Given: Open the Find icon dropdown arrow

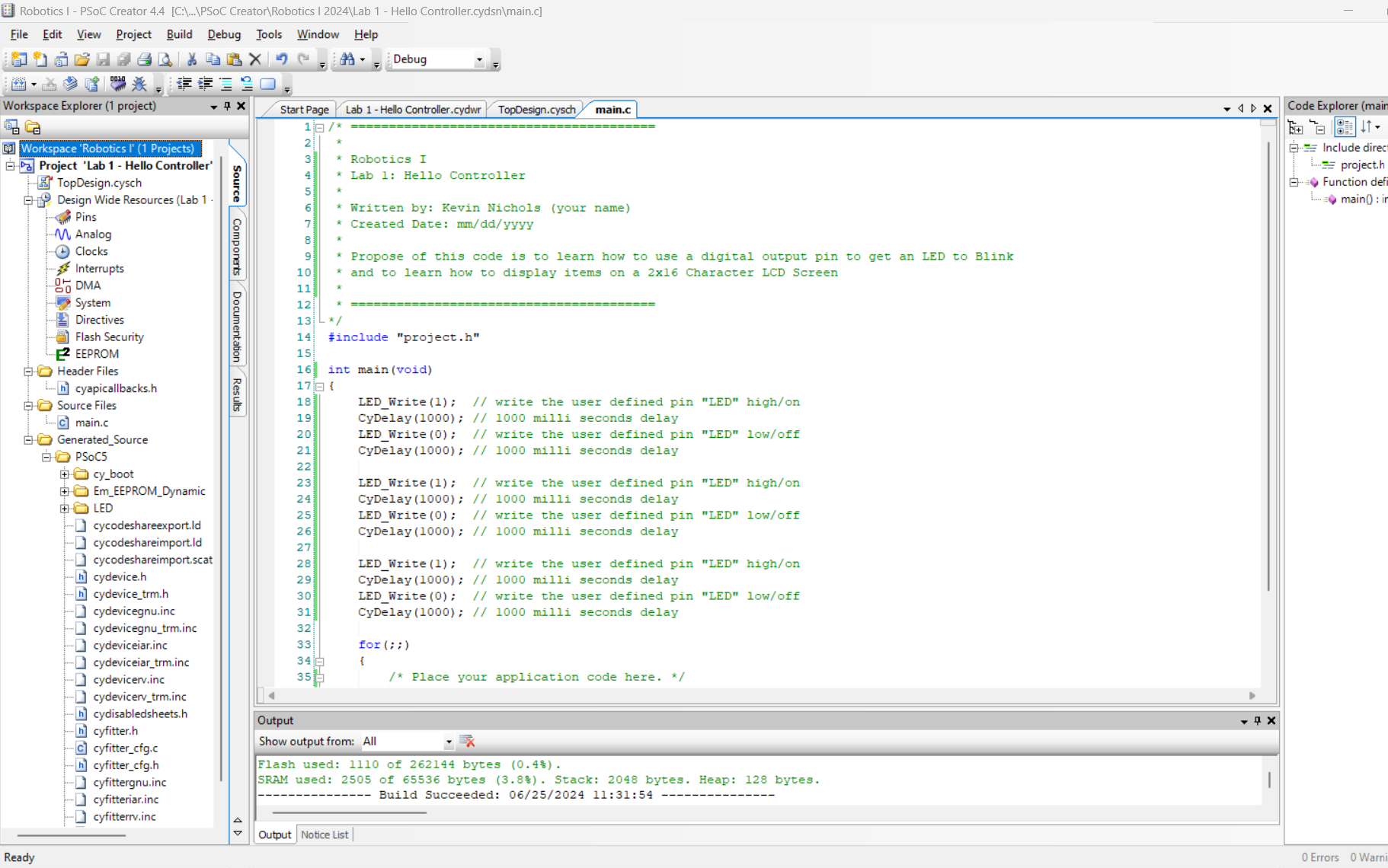Looking at the screenshot, I should [x=363, y=59].
